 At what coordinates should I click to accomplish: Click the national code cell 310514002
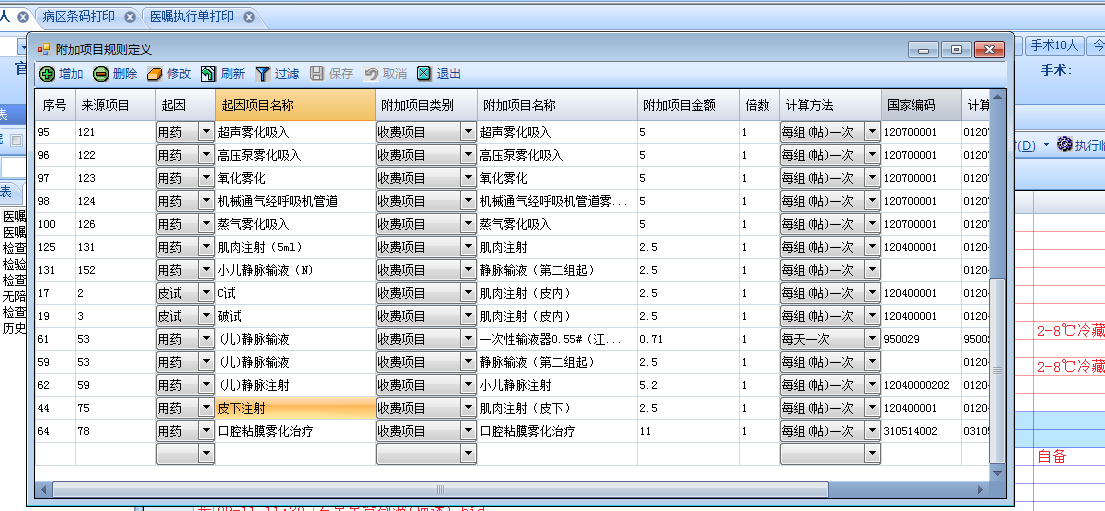920,431
